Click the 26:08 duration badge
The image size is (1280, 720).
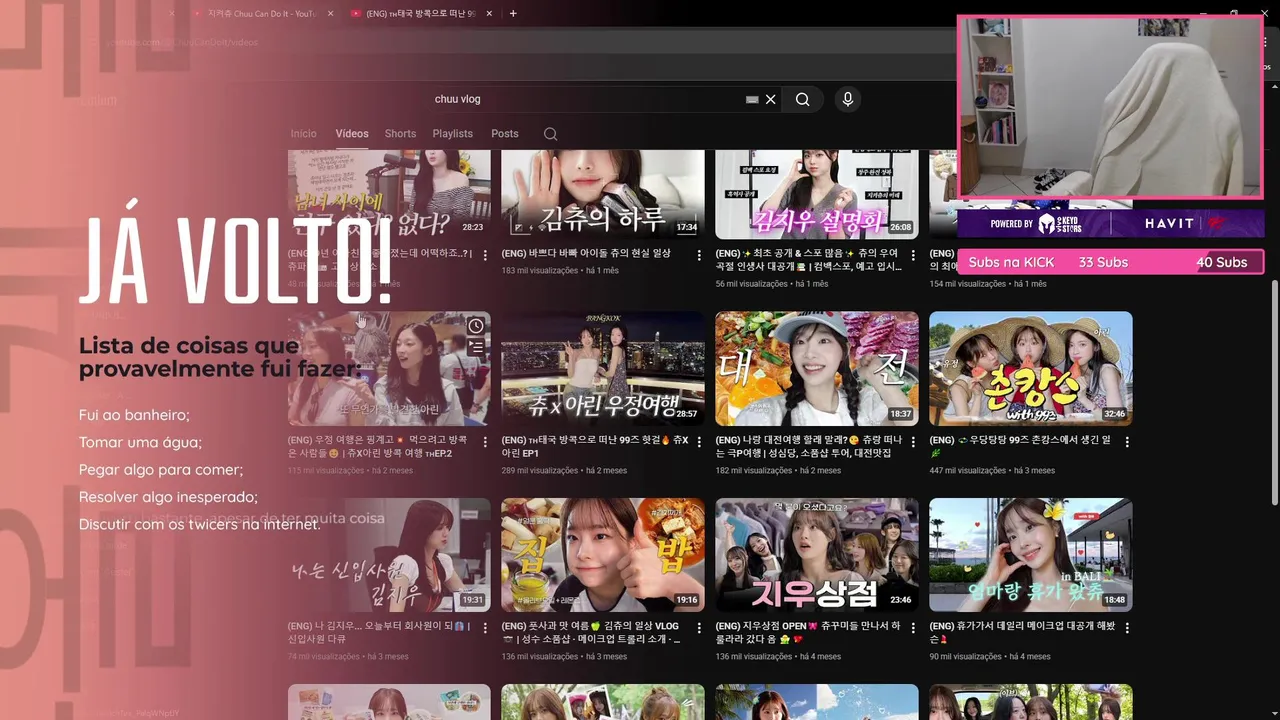pyautogui.click(x=900, y=227)
